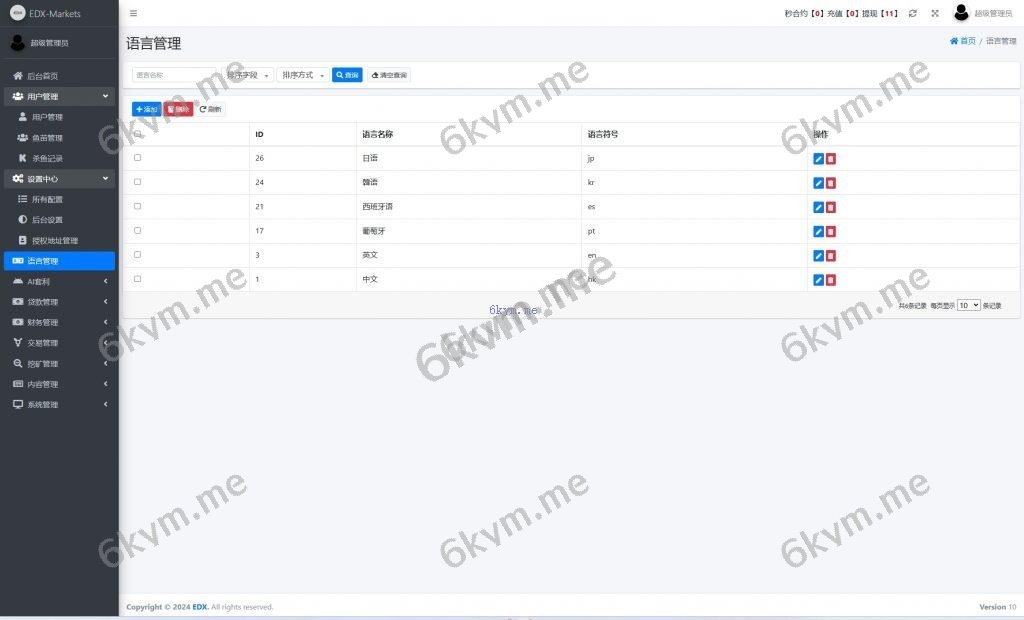Click edit icon for 中文 row
Image resolution: width=1024 pixels, height=620 pixels.
click(x=818, y=280)
